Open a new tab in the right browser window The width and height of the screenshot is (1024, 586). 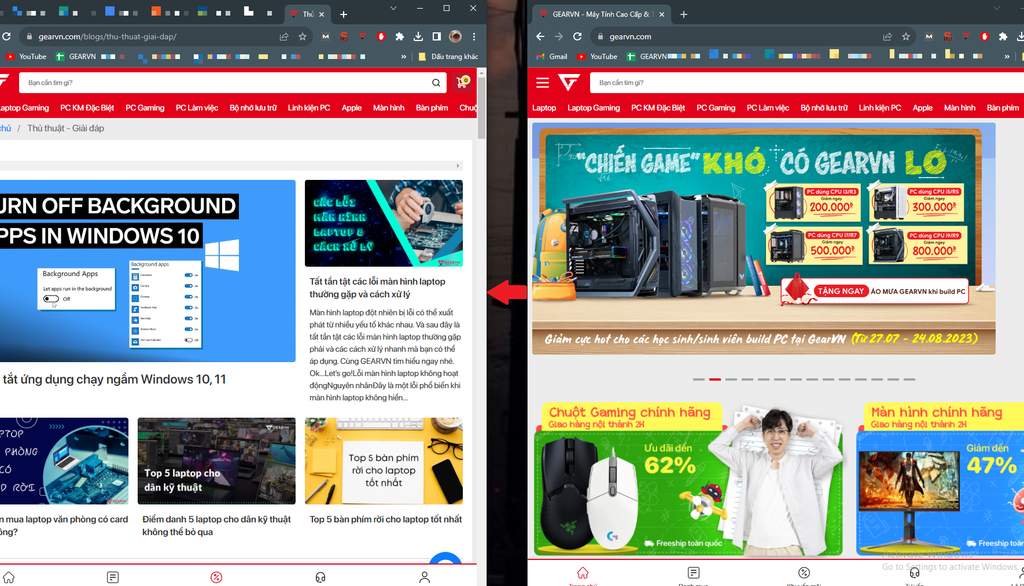pos(684,14)
